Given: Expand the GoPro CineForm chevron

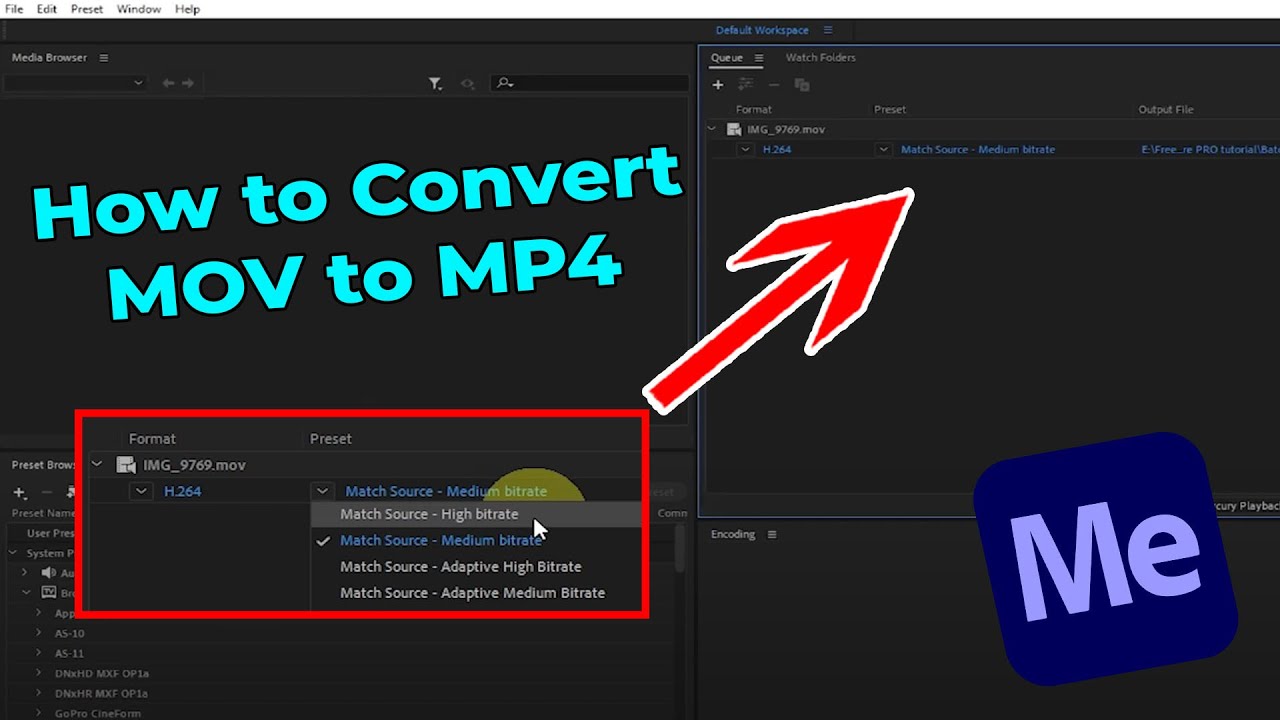Looking at the screenshot, I should (x=38, y=713).
